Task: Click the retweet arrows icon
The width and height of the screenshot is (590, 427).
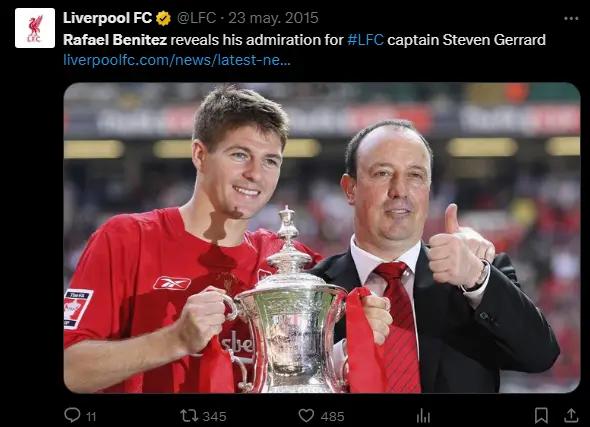Action: [189, 416]
